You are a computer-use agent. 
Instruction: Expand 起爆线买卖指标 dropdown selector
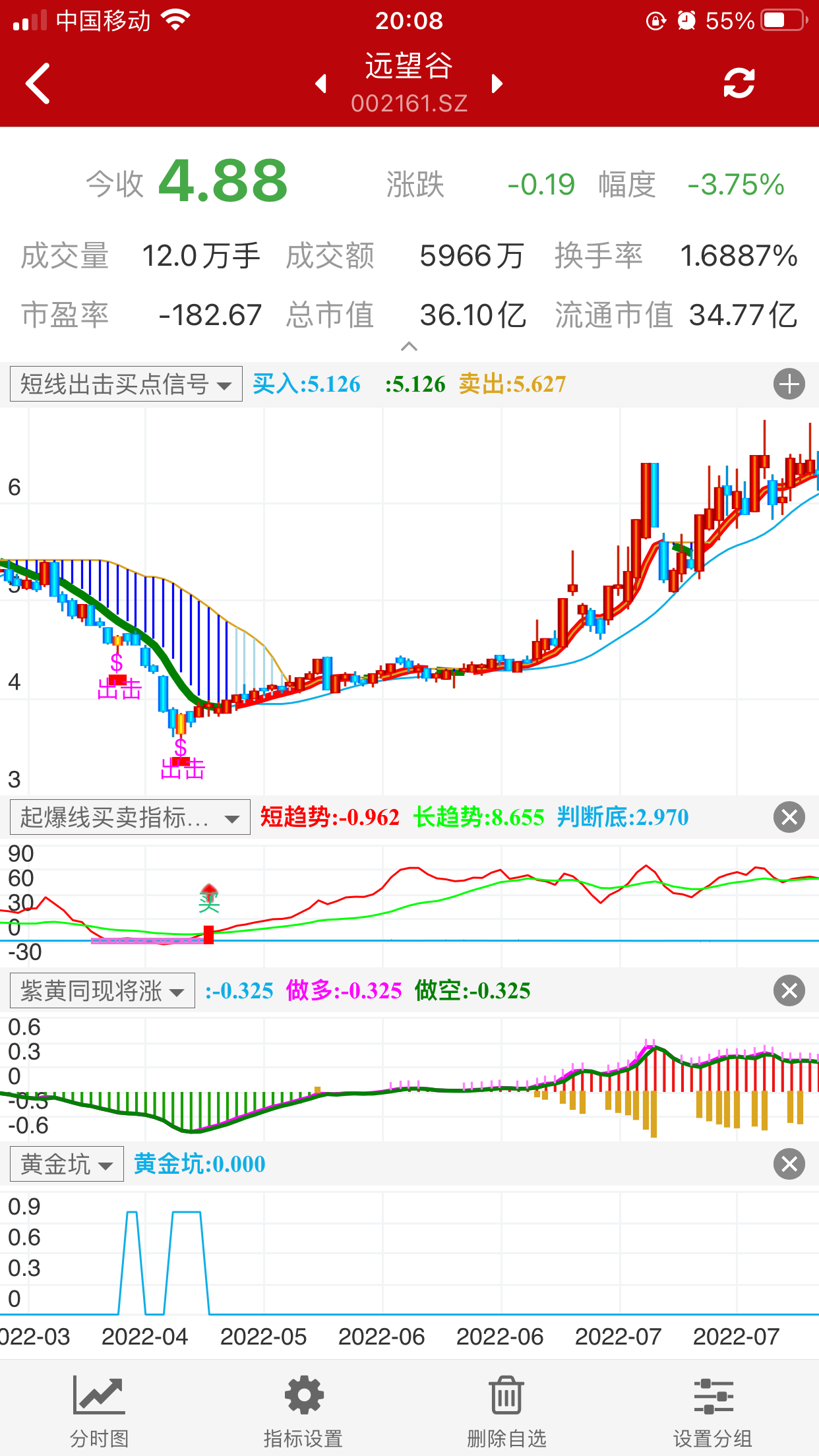[130, 818]
